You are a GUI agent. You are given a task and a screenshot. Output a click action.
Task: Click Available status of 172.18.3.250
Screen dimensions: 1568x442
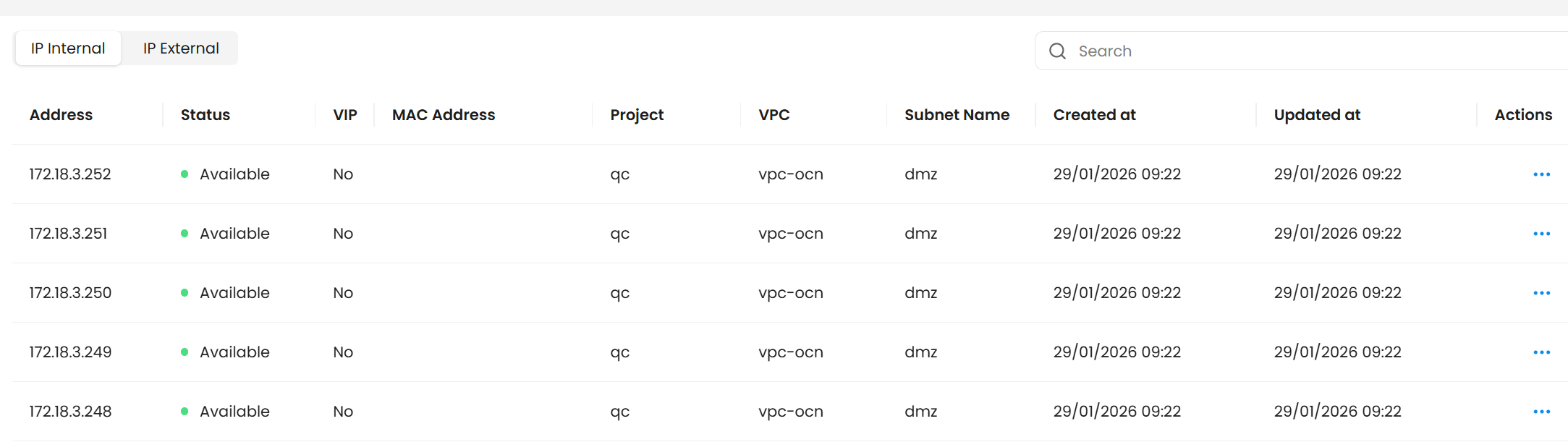pos(234,293)
